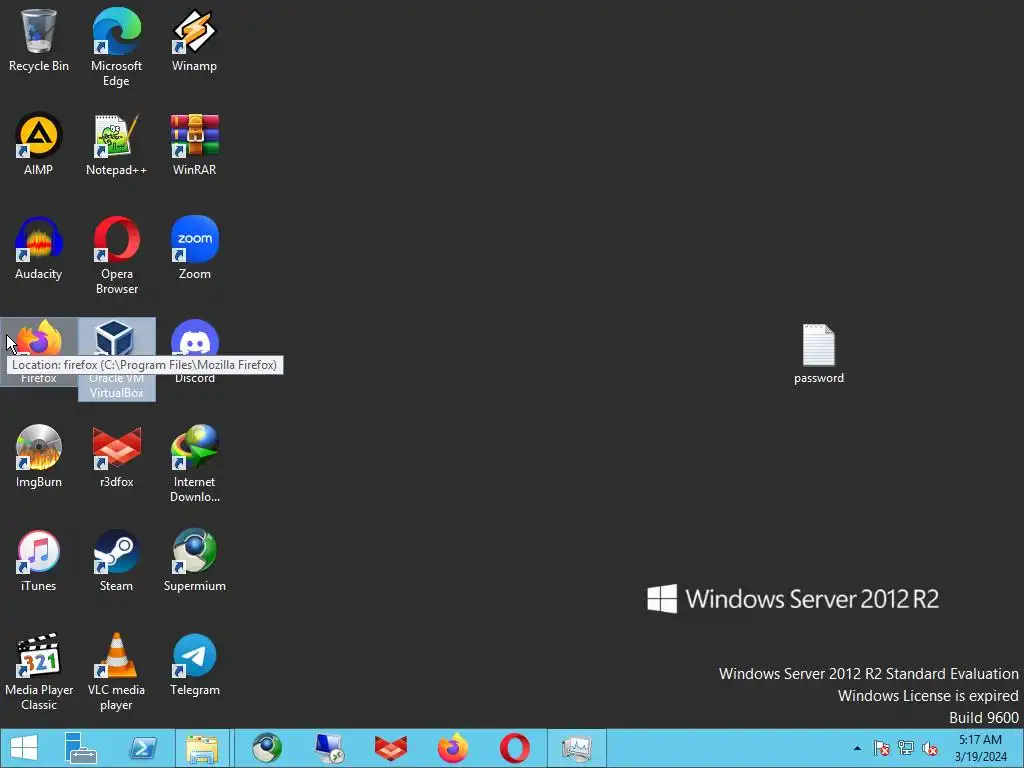Image resolution: width=1024 pixels, height=768 pixels.
Task: Click the Steam desktop icon
Action: [116, 560]
